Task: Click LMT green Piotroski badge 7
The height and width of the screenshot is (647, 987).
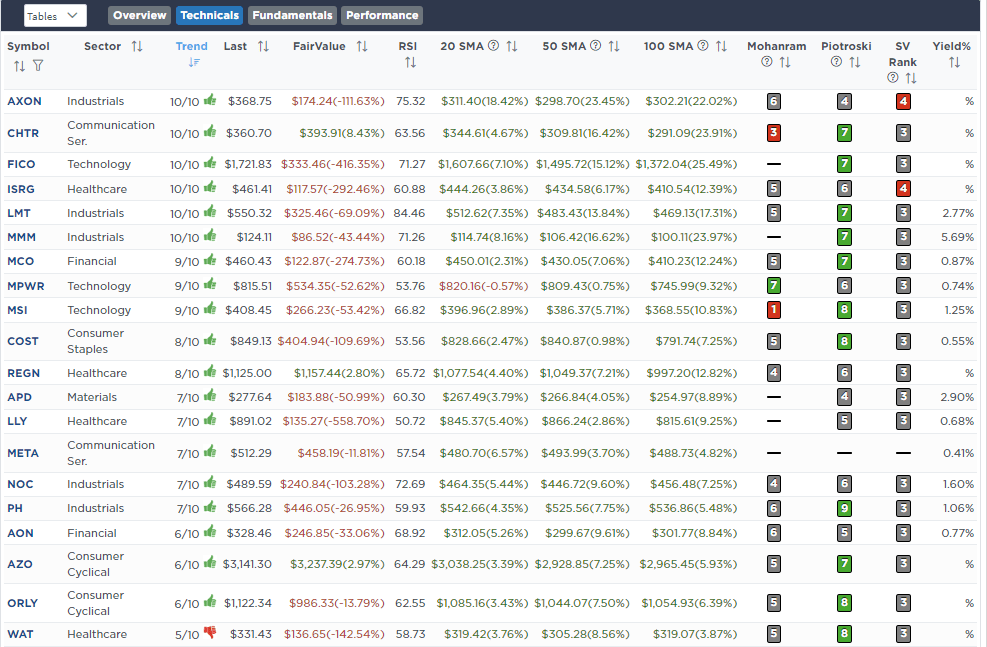Action: tap(844, 213)
